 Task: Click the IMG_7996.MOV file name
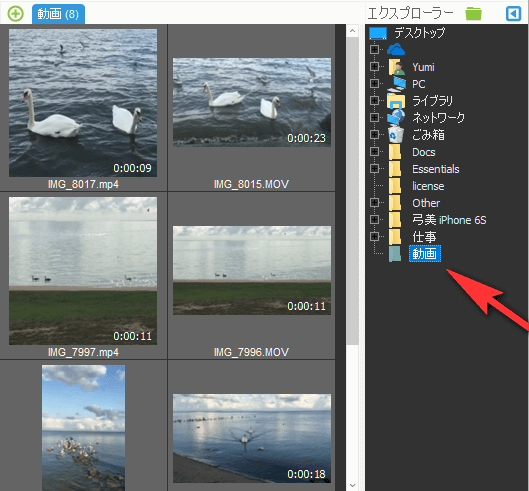tap(251, 352)
